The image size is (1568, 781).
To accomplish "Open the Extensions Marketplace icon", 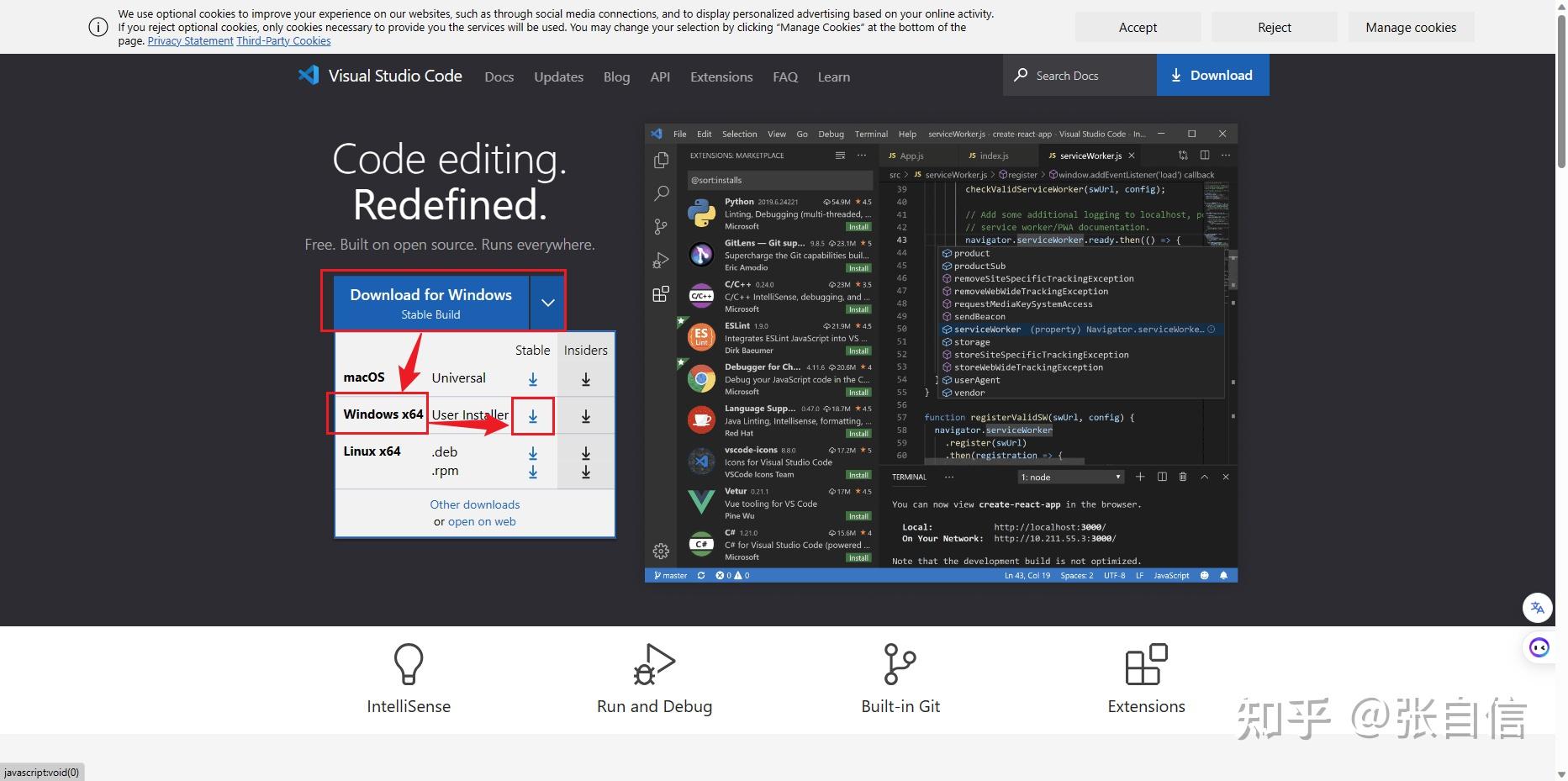I will (x=661, y=294).
